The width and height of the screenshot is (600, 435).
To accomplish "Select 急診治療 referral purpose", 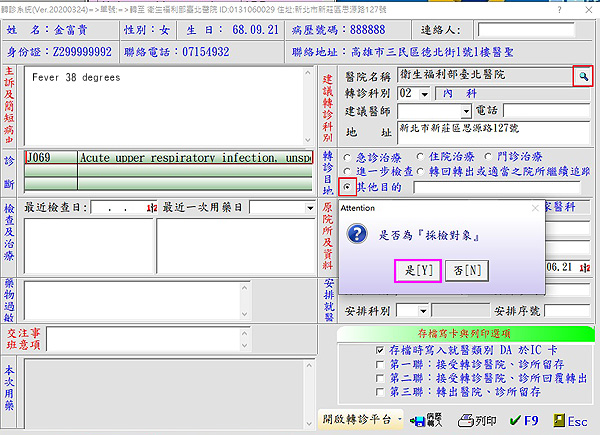I will 347,157.
